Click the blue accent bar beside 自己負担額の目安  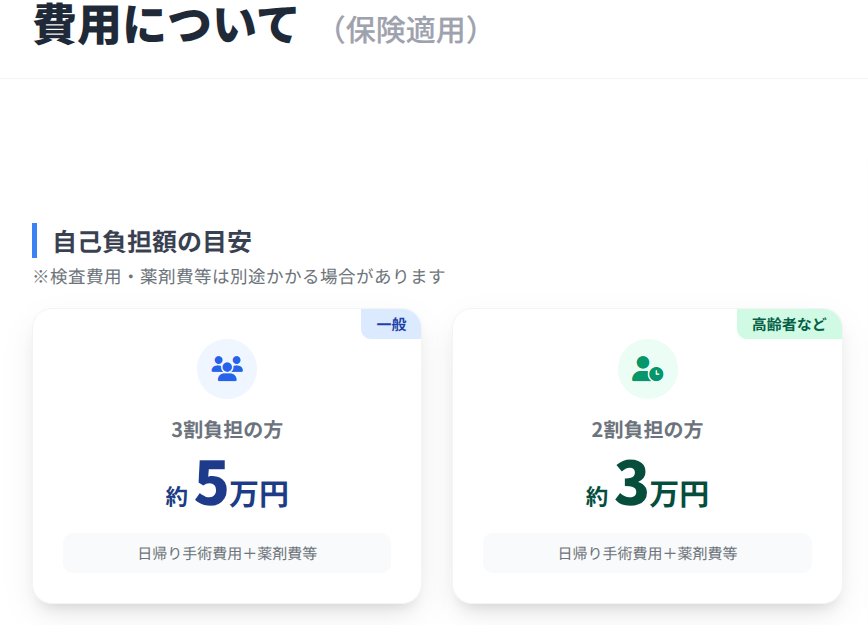tap(35, 241)
